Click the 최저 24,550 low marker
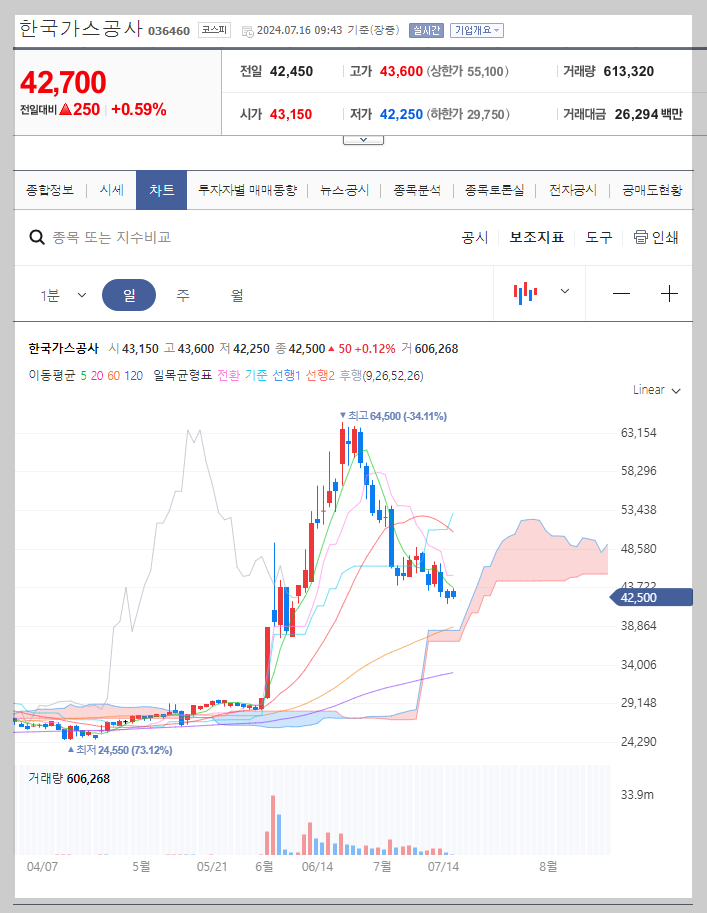Viewport: 707px width, 913px height. (120, 750)
